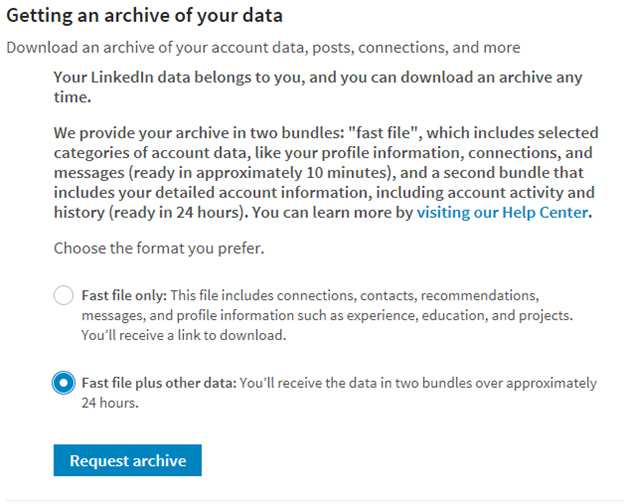
Task: Click the bold "Fast file only:" label text
Action: pyautogui.click(x=124, y=296)
